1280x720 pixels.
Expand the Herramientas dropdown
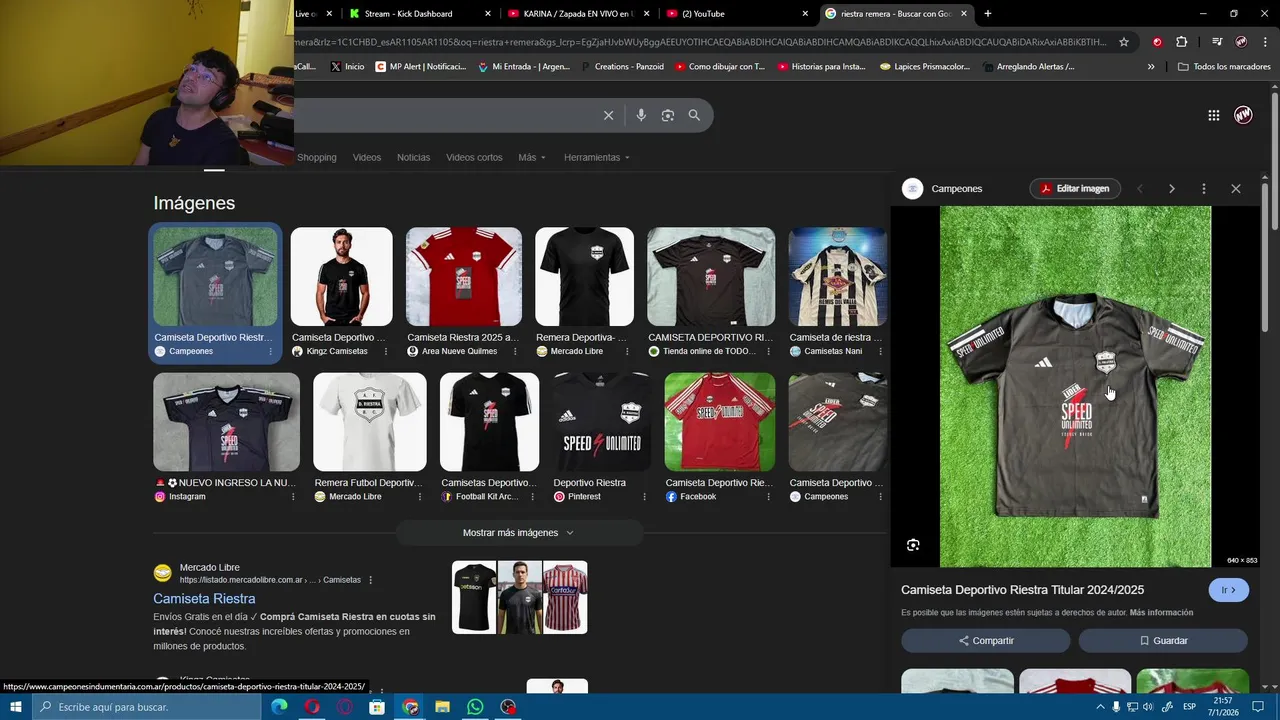pyautogui.click(x=597, y=157)
